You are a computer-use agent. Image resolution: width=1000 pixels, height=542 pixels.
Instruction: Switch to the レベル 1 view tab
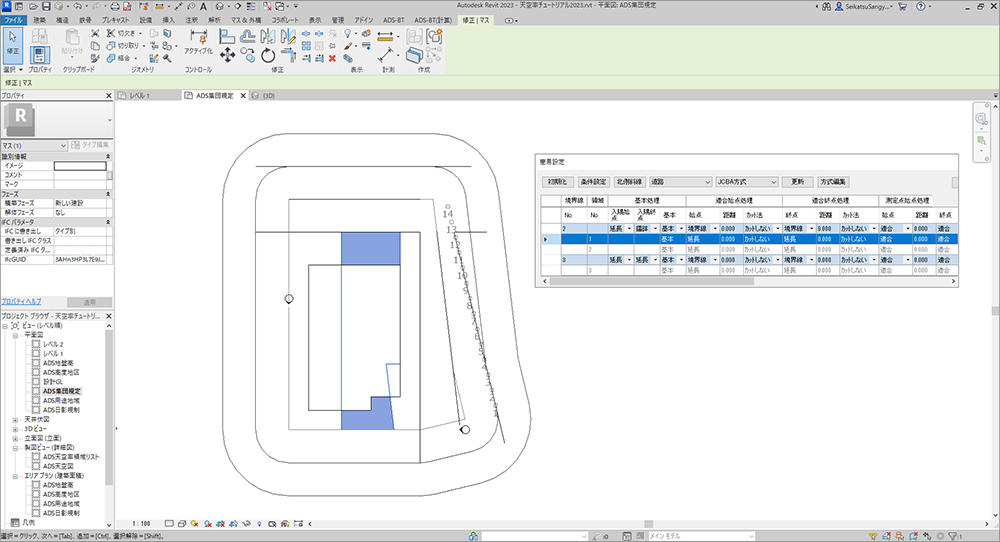coord(138,95)
